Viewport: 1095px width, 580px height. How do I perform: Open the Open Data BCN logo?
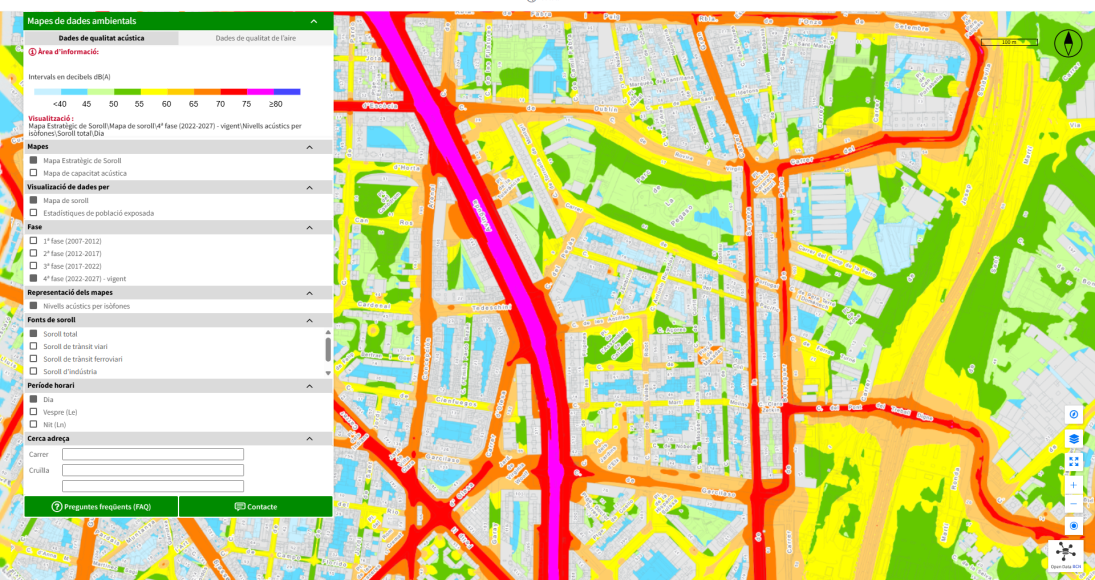tap(1066, 554)
